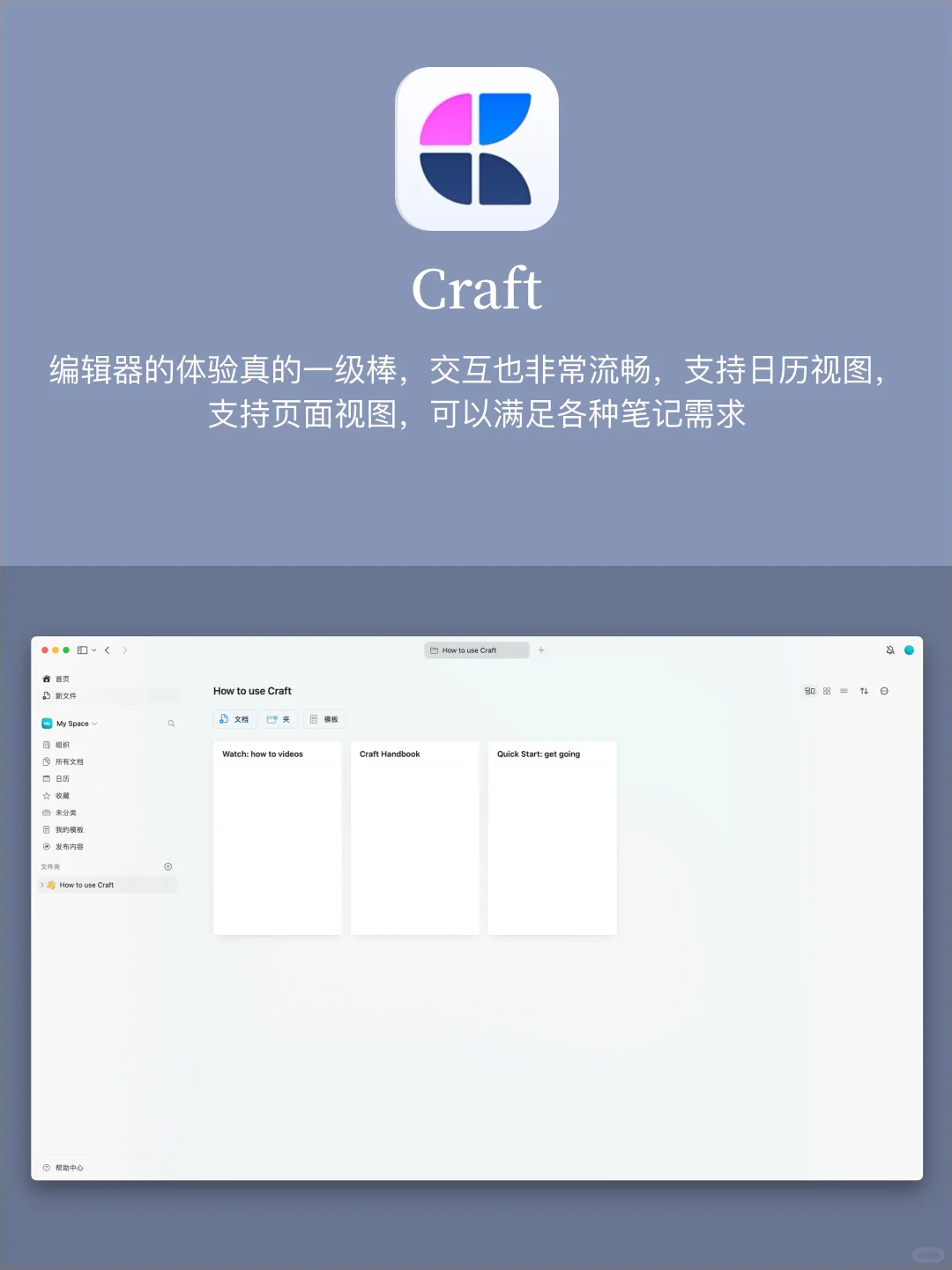The height and width of the screenshot is (1270, 952).
Task: Switch to list view icon
Action: [x=844, y=691]
